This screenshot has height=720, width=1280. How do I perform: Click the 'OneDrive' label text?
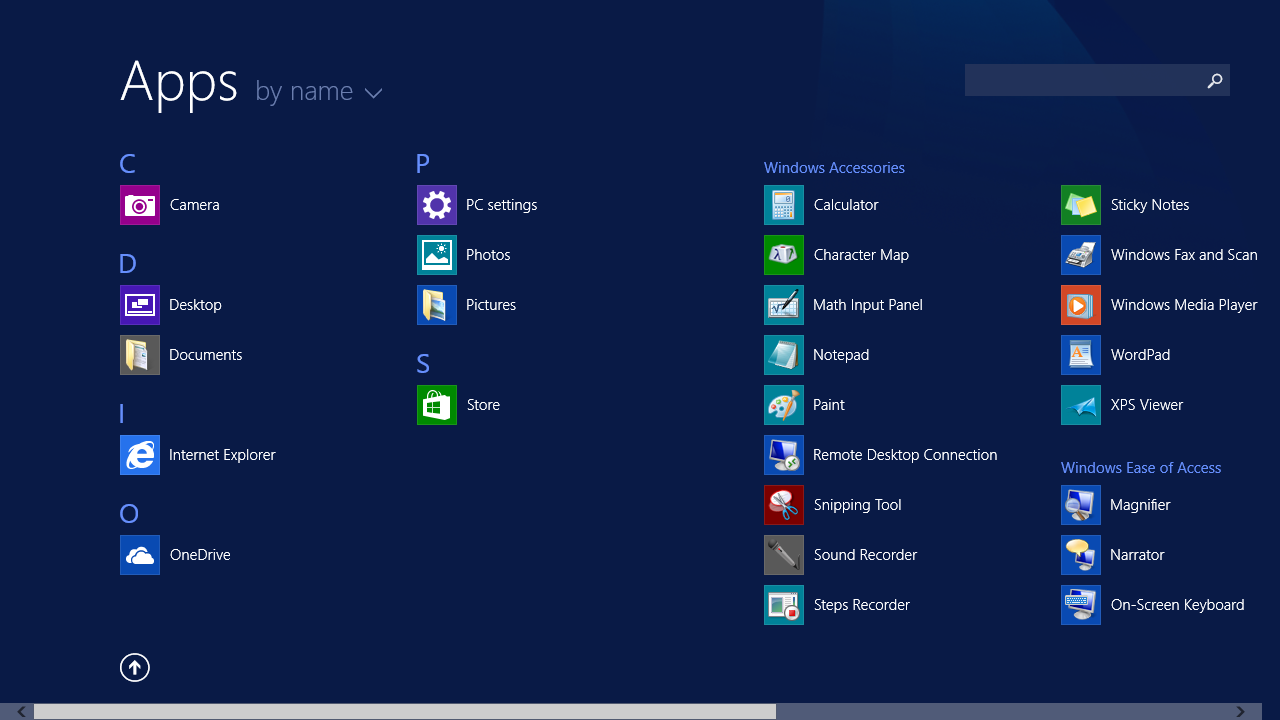point(200,555)
